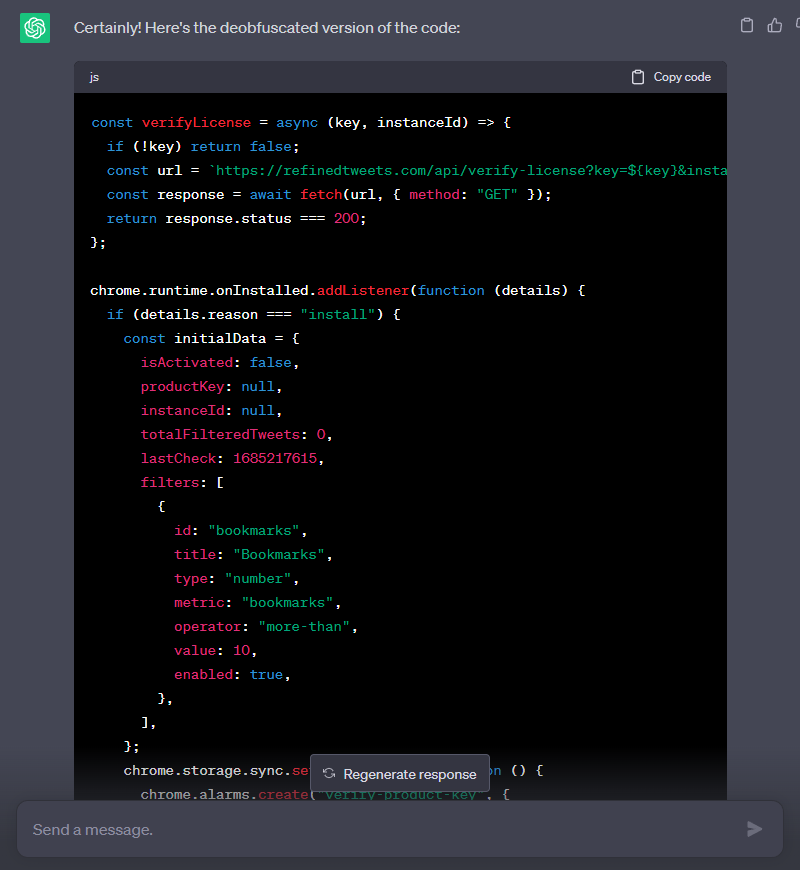Image resolution: width=800 pixels, height=870 pixels.
Task: Give thumbs up to the response
Action: (x=774, y=26)
